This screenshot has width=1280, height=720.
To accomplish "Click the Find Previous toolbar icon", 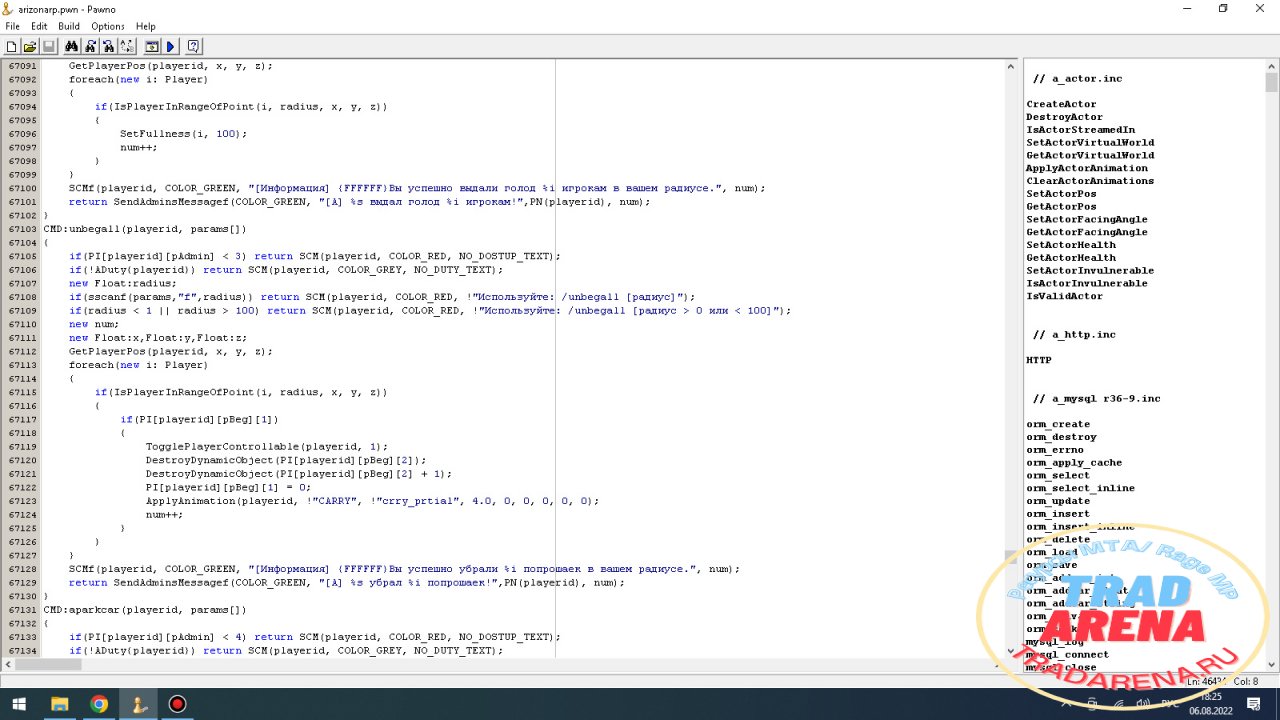I will 109,46.
